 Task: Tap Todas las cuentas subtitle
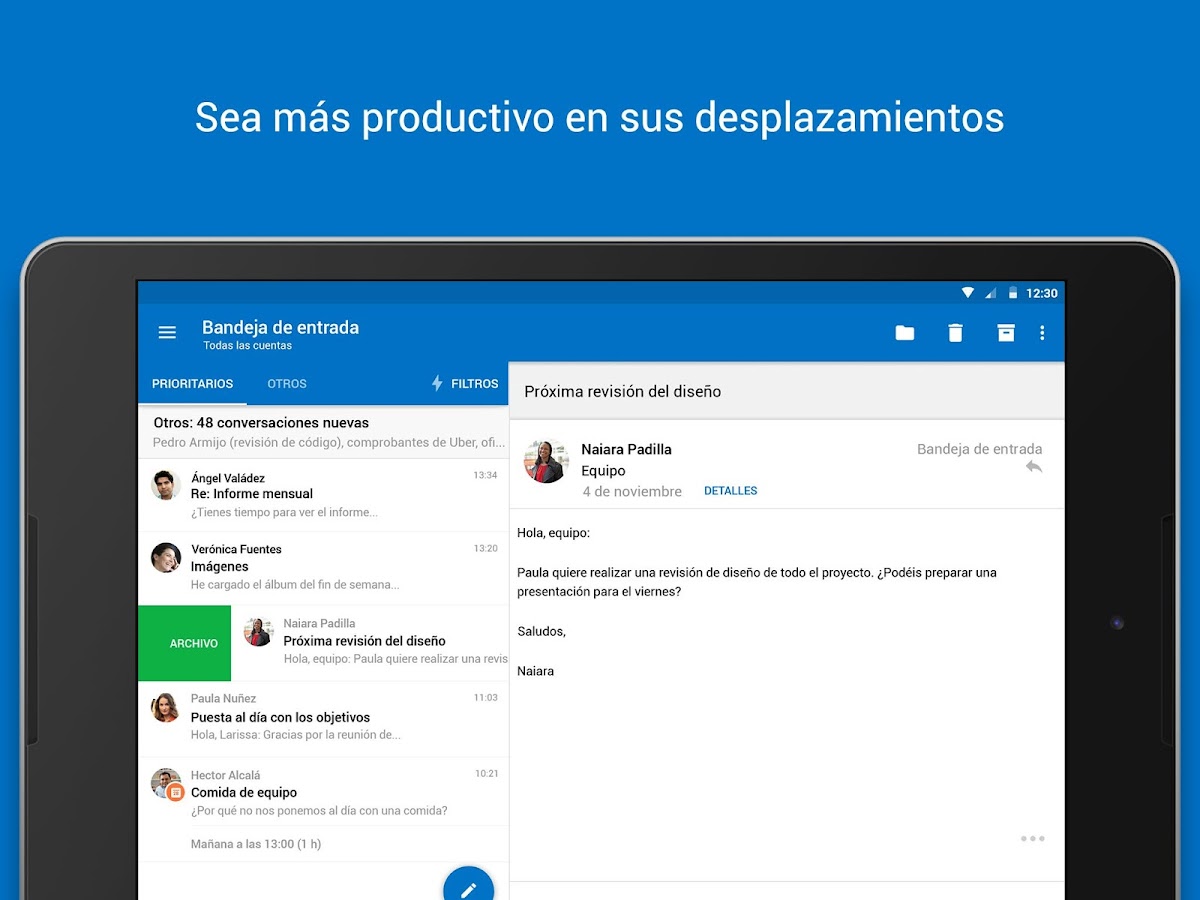click(x=247, y=346)
